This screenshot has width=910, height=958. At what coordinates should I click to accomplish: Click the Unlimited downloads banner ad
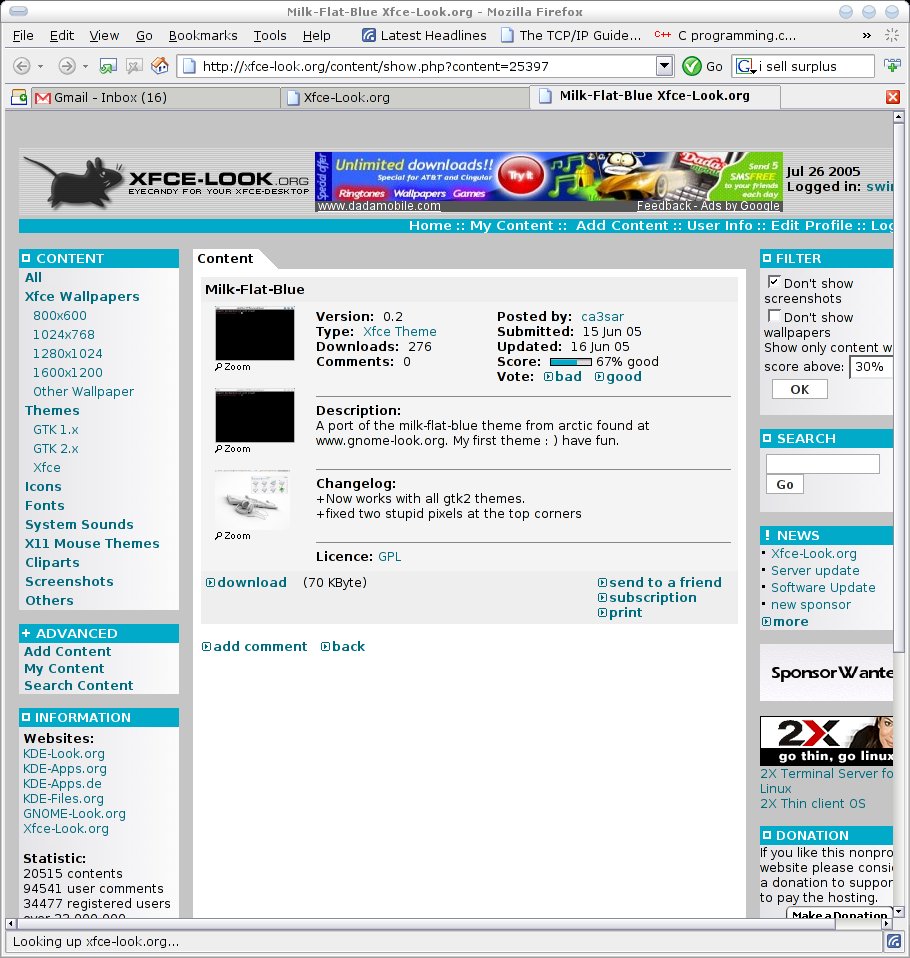tap(549, 182)
